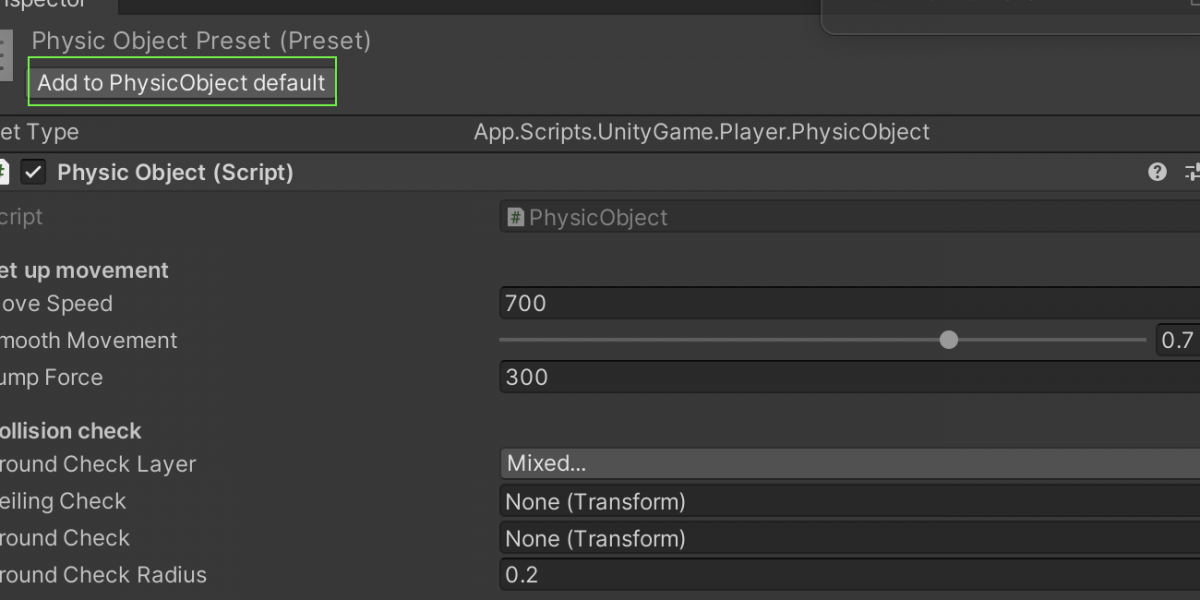Click the Jump Force value field
This screenshot has height=600, width=1200.
tap(850, 377)
